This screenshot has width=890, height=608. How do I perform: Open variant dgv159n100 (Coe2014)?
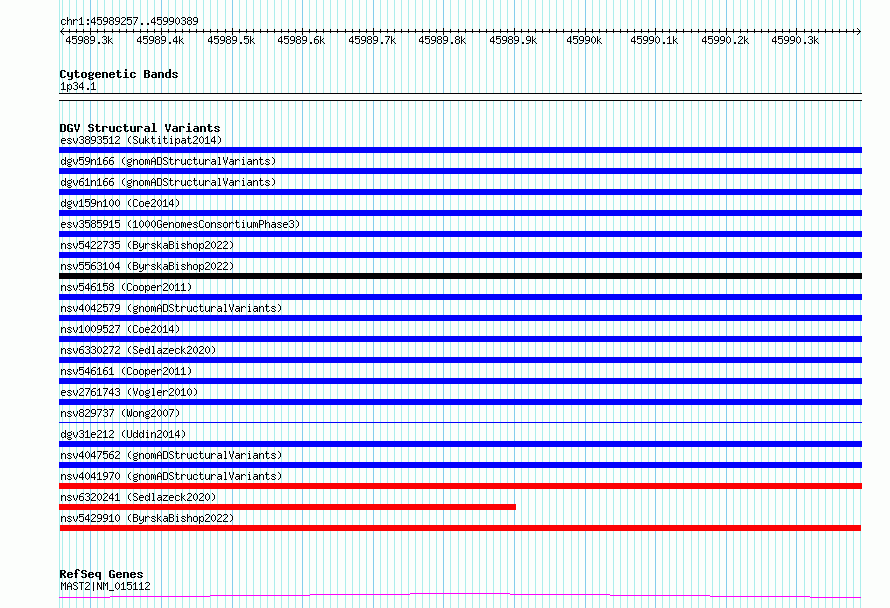[x=120, y=203]
